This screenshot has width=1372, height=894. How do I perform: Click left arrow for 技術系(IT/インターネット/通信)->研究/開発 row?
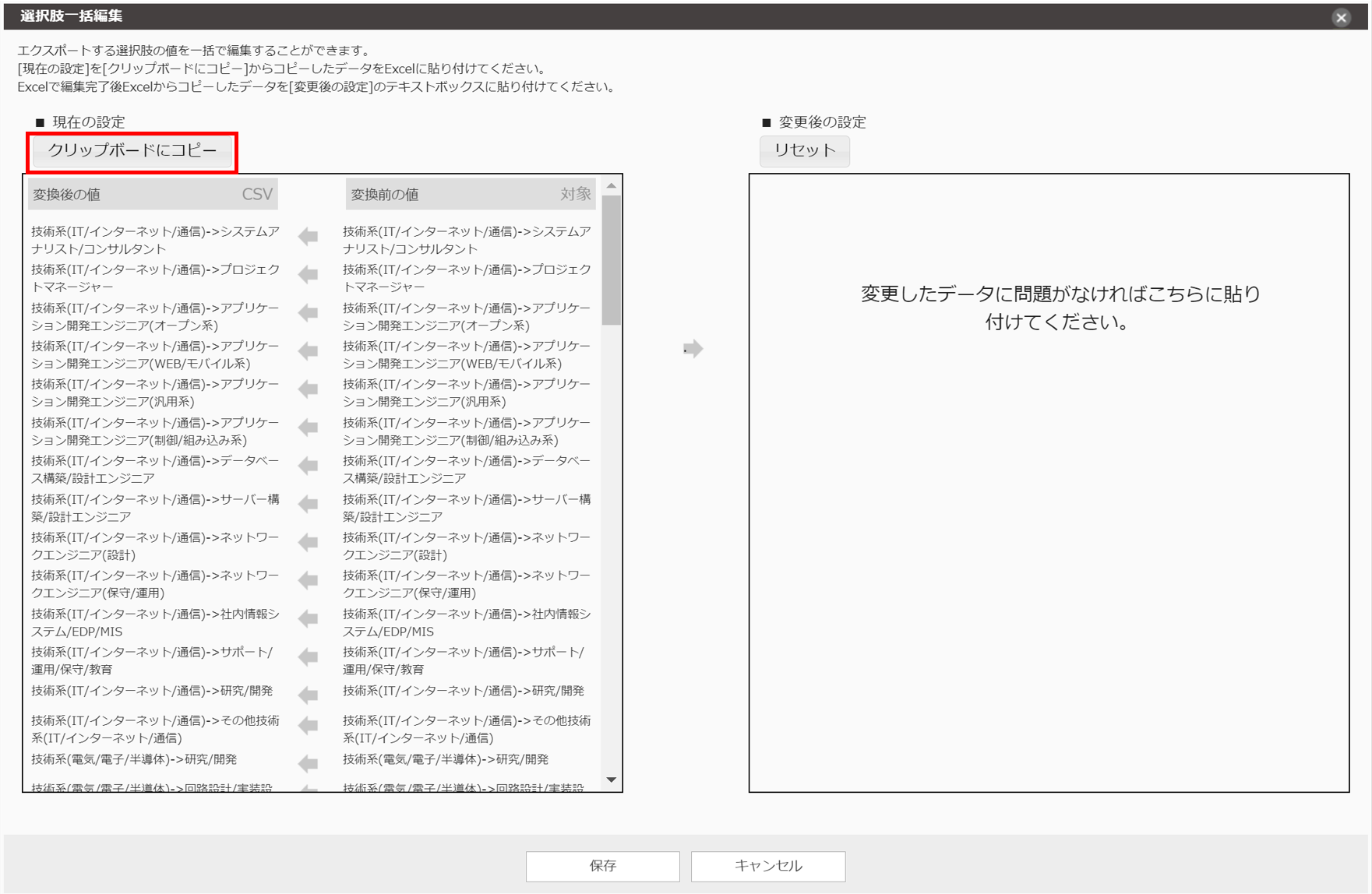pyautogui.click(x=309, y=695)
